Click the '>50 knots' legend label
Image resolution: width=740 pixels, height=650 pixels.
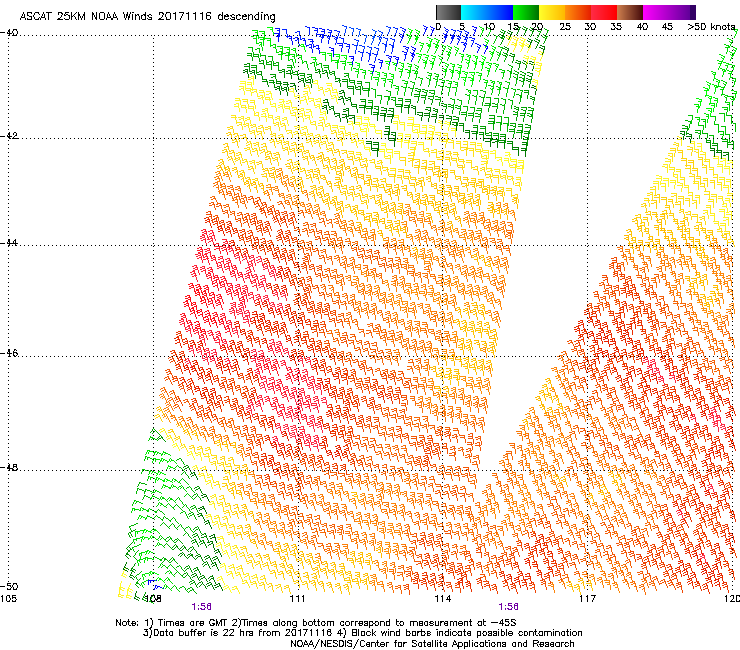coord(711,27)
